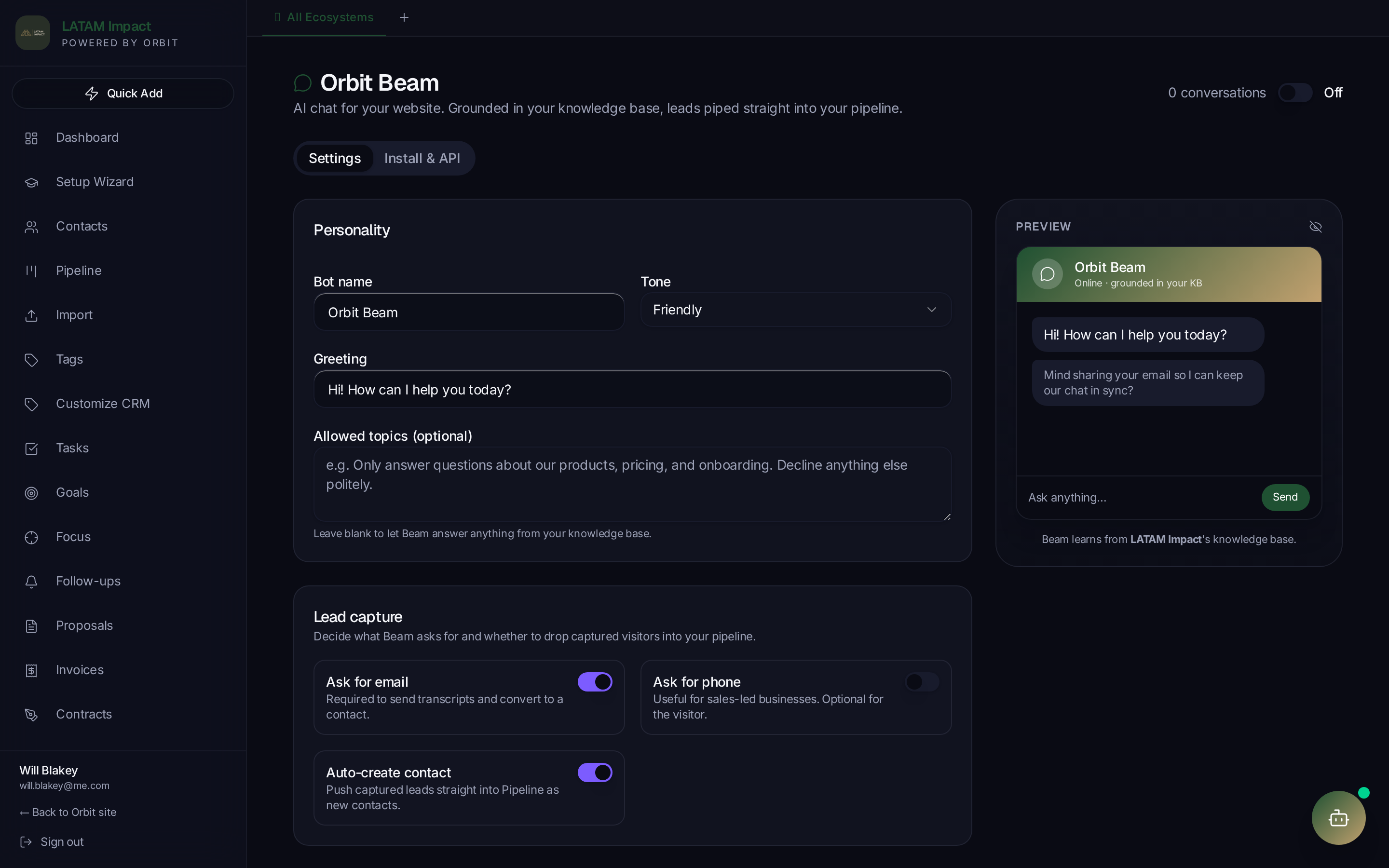Launch the floating robot assistant button

(1338, 817)
